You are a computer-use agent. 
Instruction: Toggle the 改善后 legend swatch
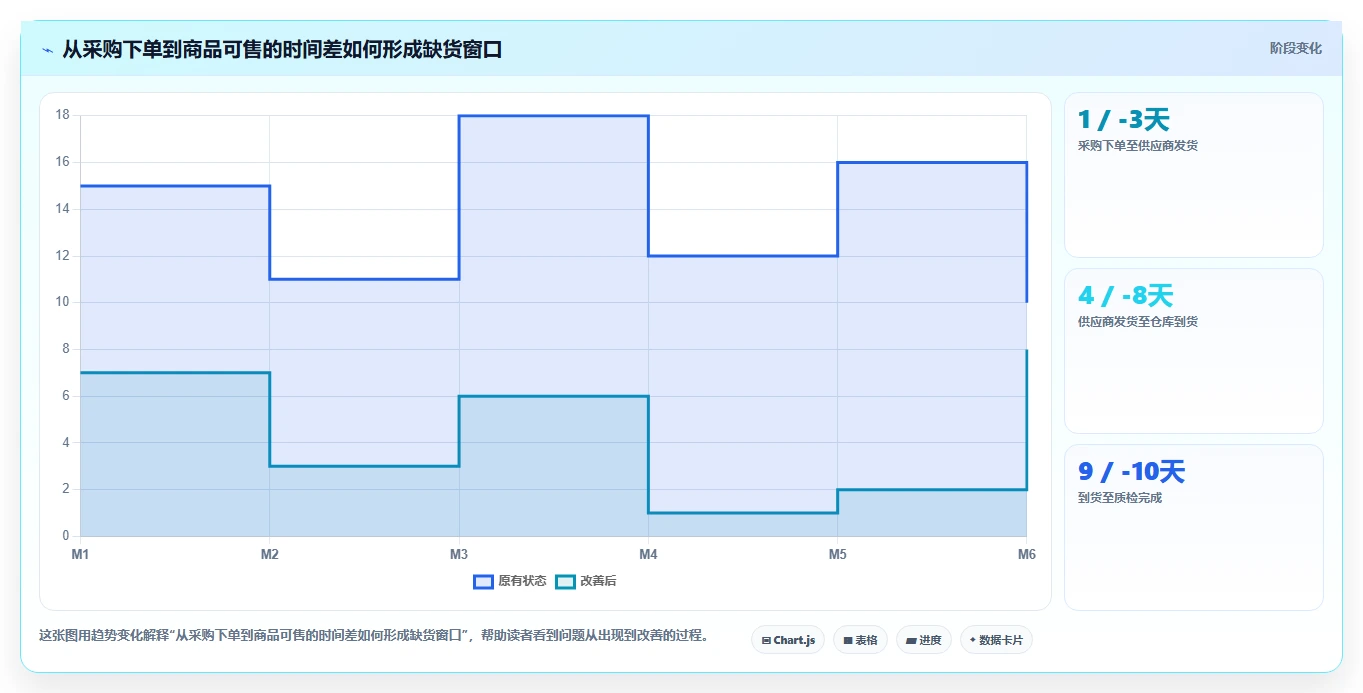[565, 581]
